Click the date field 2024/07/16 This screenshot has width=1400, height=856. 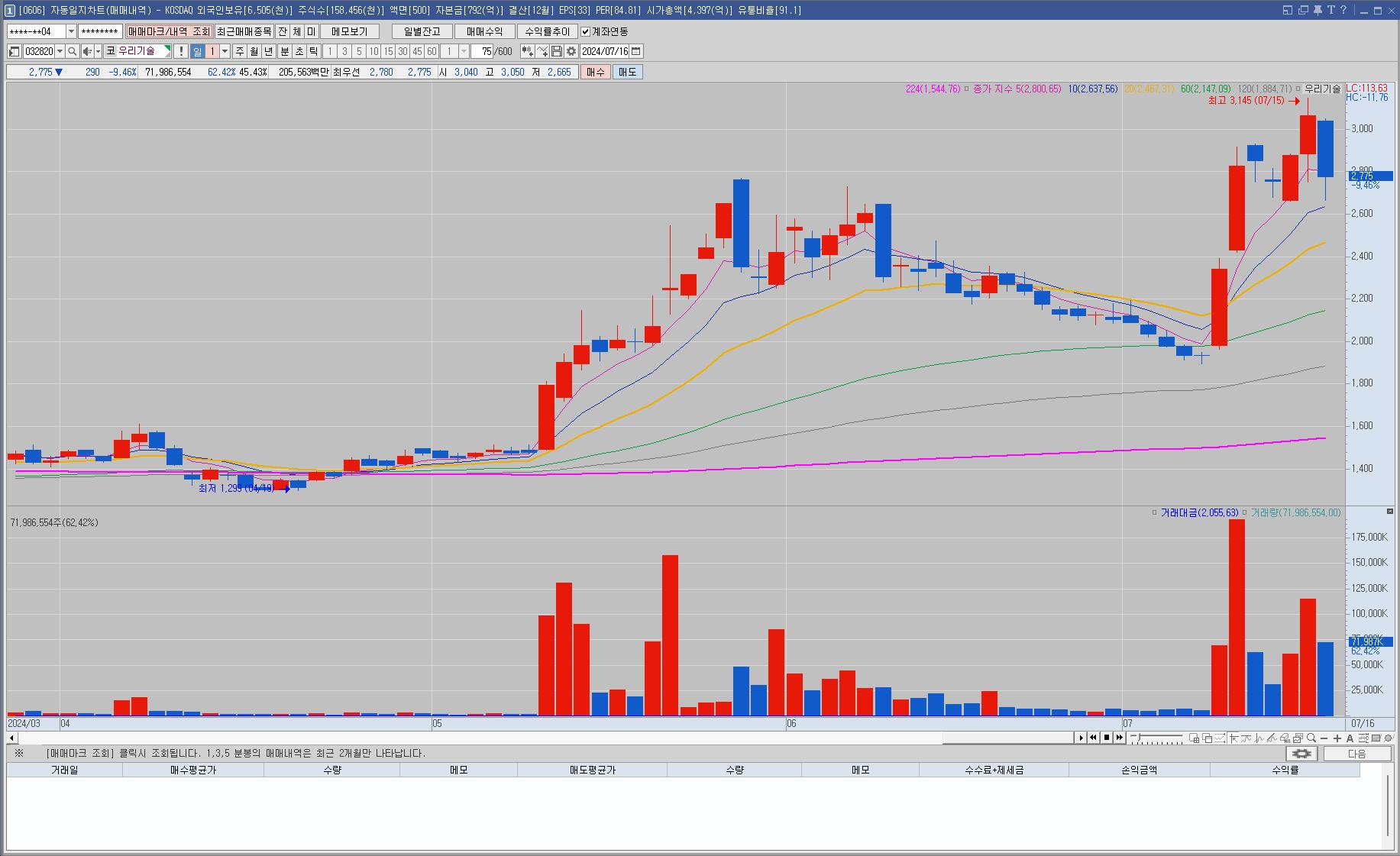(x=605, y=51)
